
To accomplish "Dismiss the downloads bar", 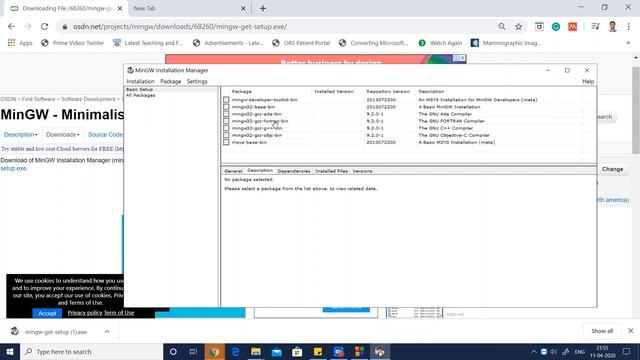I will [631, 331].
